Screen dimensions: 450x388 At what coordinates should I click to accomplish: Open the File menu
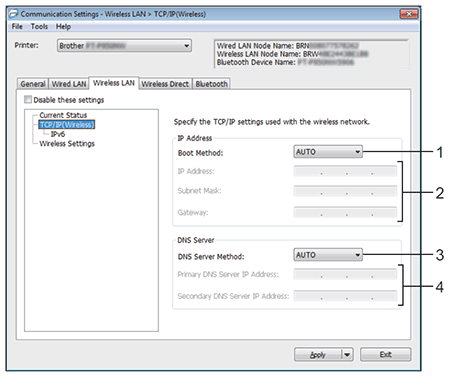17,27
